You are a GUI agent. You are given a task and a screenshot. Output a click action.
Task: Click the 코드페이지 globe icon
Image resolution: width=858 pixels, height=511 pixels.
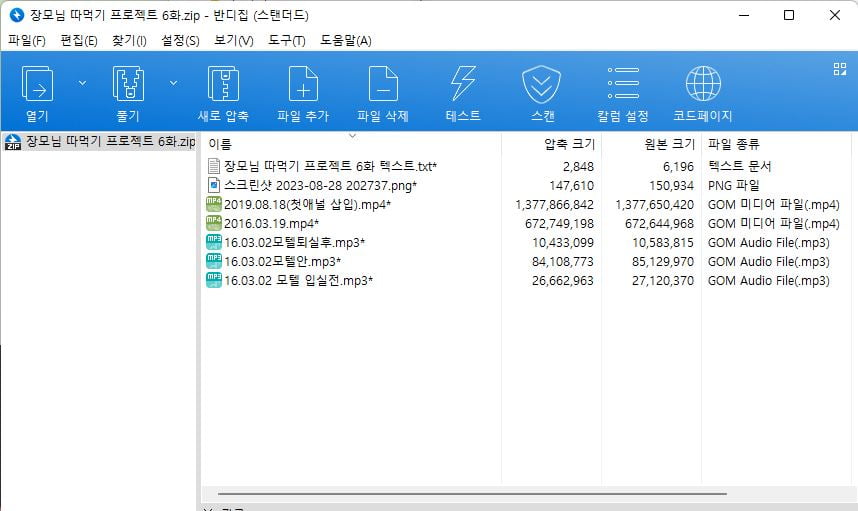pos(703,84)
